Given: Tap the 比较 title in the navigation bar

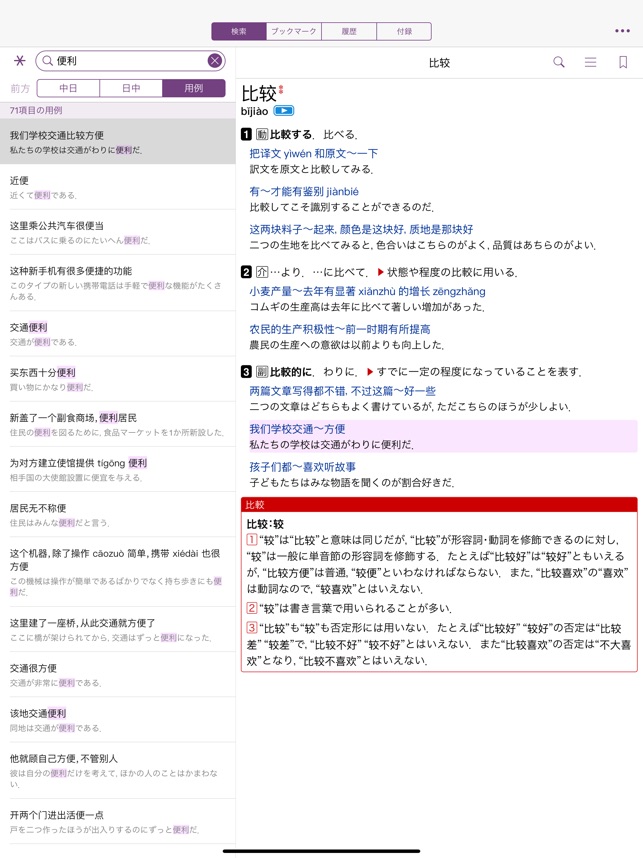Looking at the screenshot, I should tap(439, 63).
